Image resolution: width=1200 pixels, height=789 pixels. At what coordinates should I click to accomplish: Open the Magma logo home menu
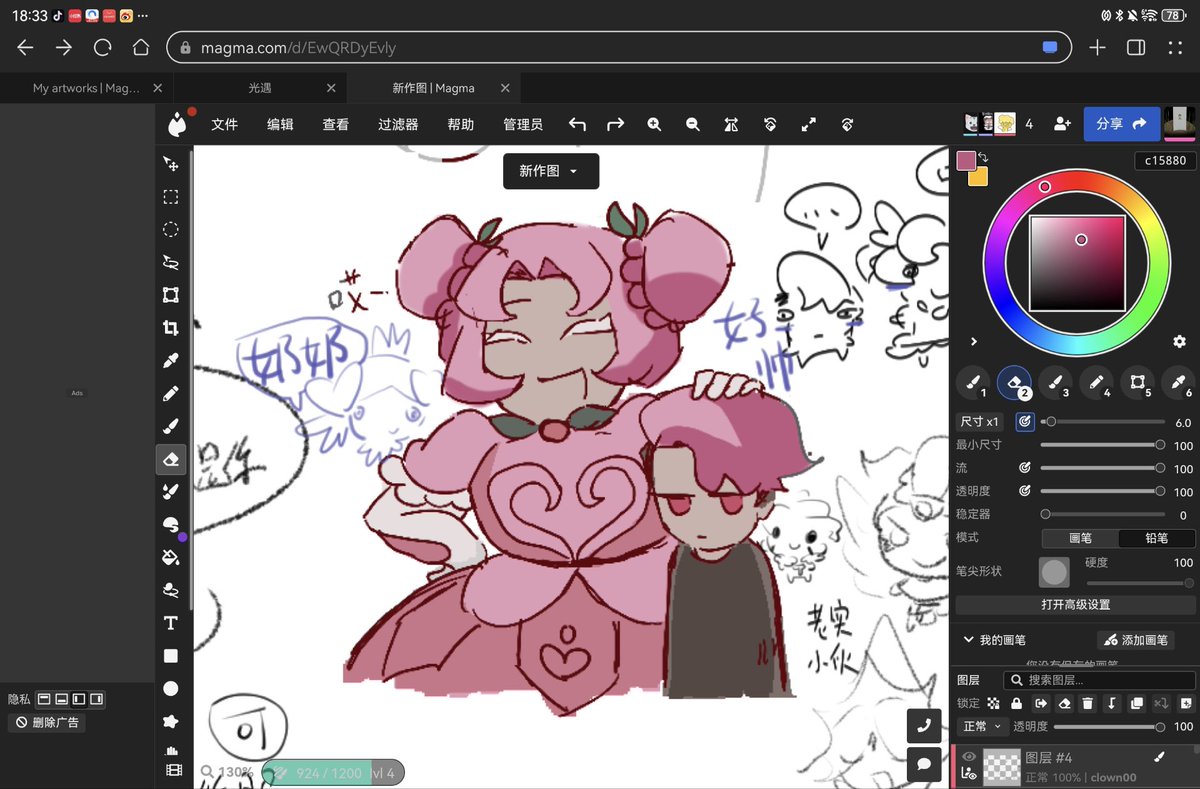[x=177, y=124]
